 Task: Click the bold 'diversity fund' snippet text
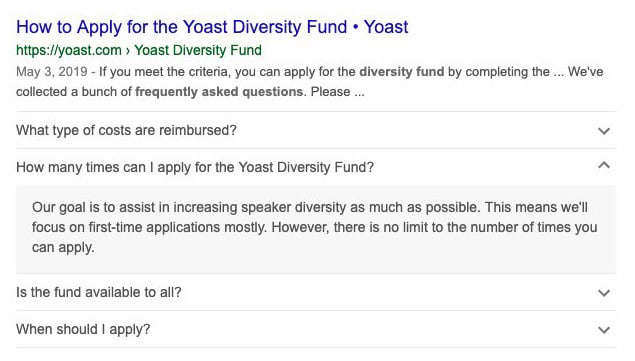(x=402, y=72)
